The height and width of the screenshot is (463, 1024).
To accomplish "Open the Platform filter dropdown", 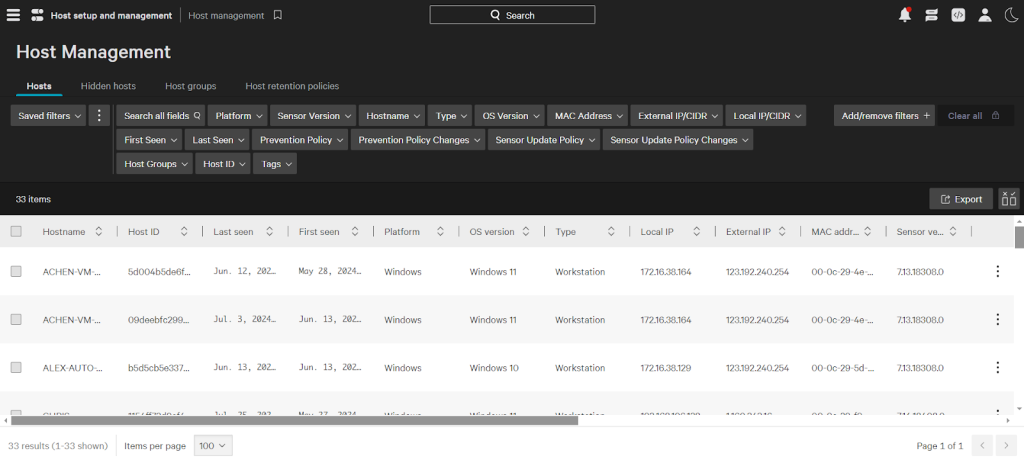I will click(x=238, y=116).
